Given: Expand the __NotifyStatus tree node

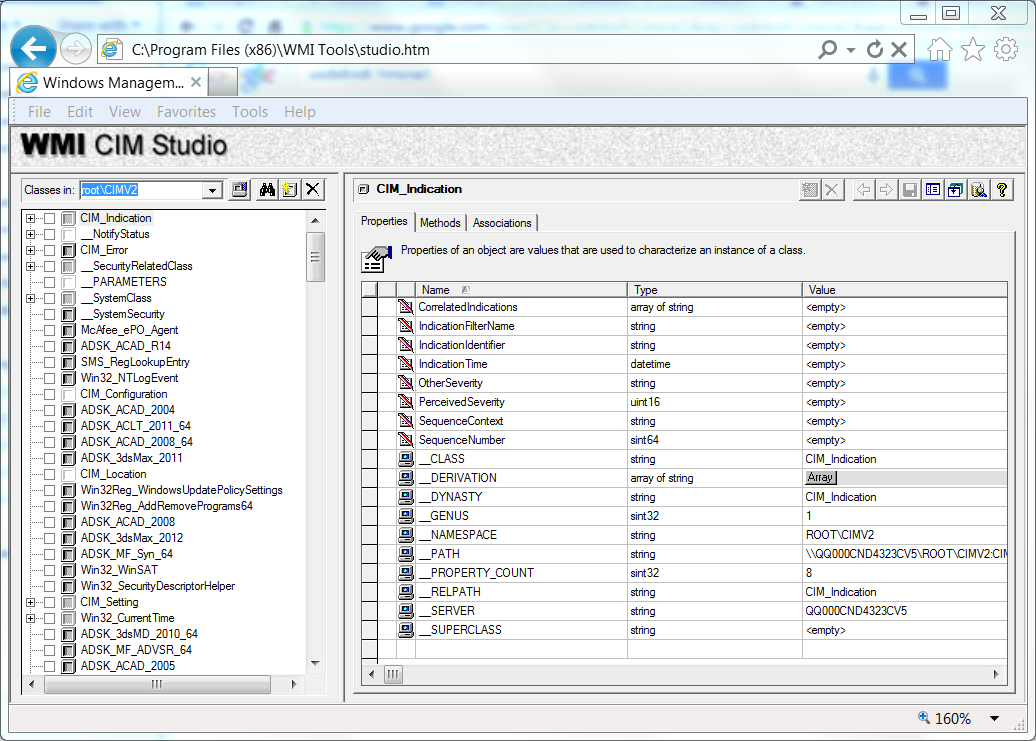Looking at the screenshot, I should point(30,234).
